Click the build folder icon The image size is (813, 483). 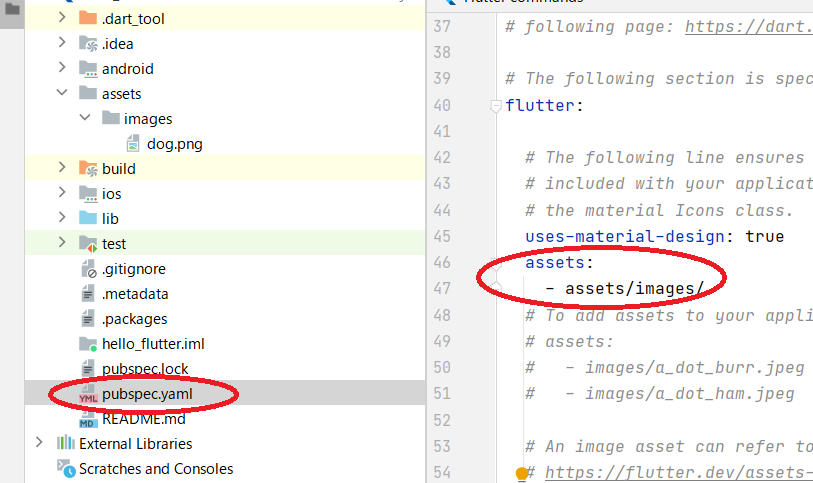click(x=88, y=168)
